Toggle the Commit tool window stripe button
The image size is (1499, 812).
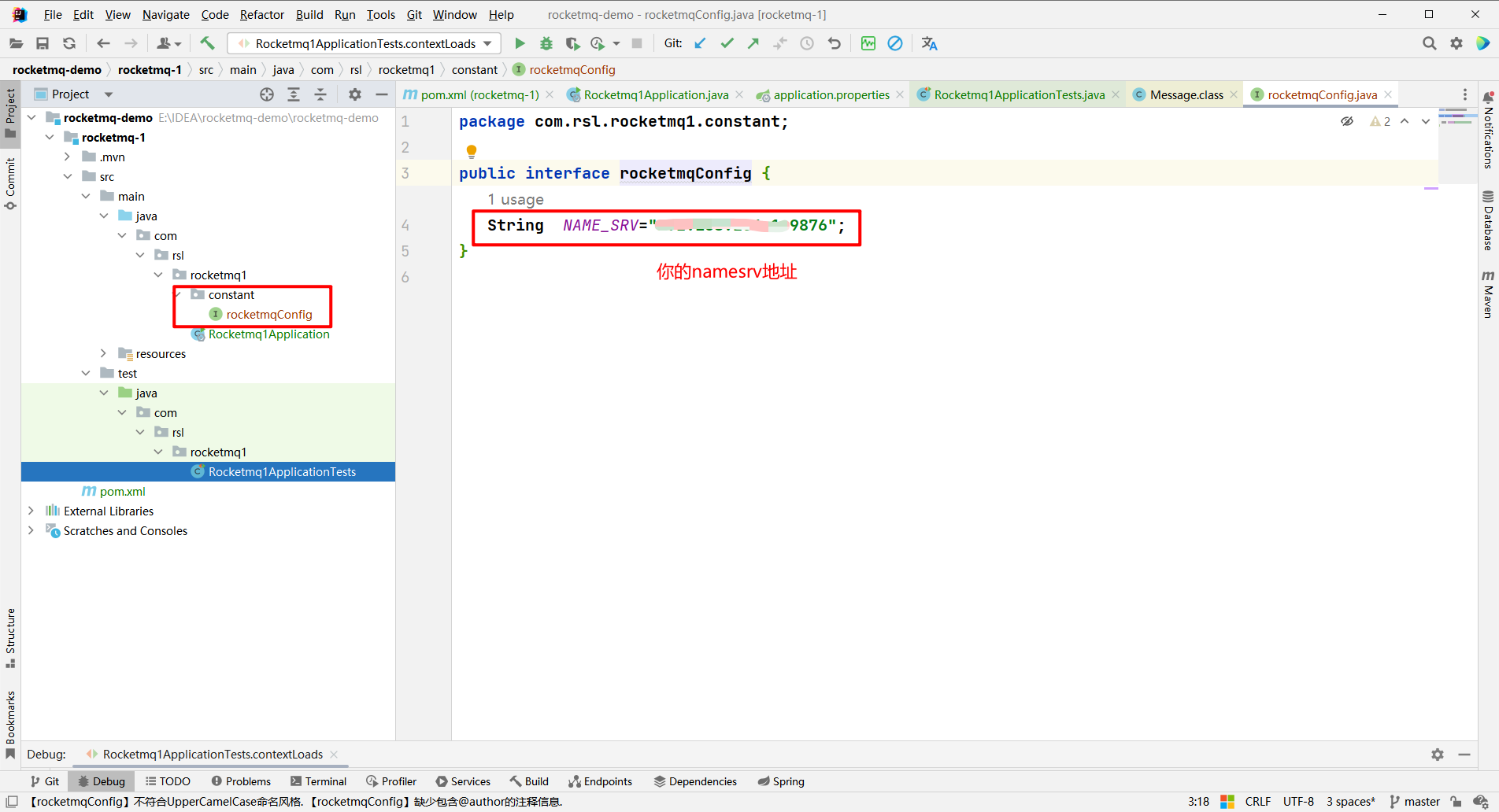pos(10,184)
